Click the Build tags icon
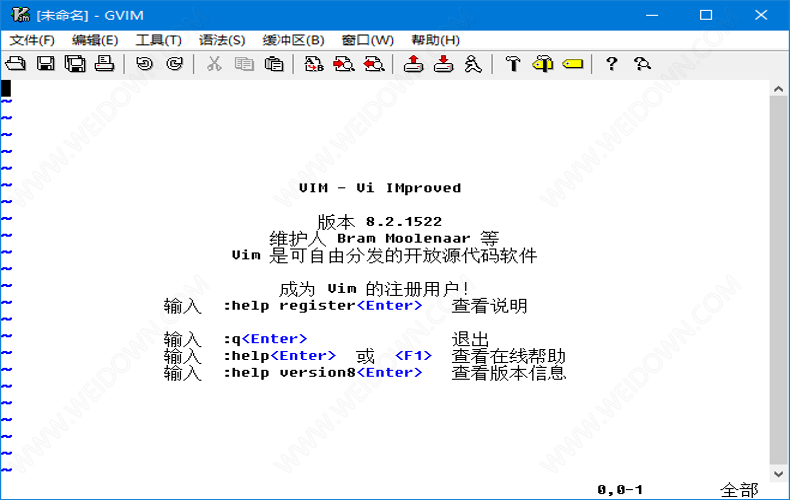 (543, 64)
